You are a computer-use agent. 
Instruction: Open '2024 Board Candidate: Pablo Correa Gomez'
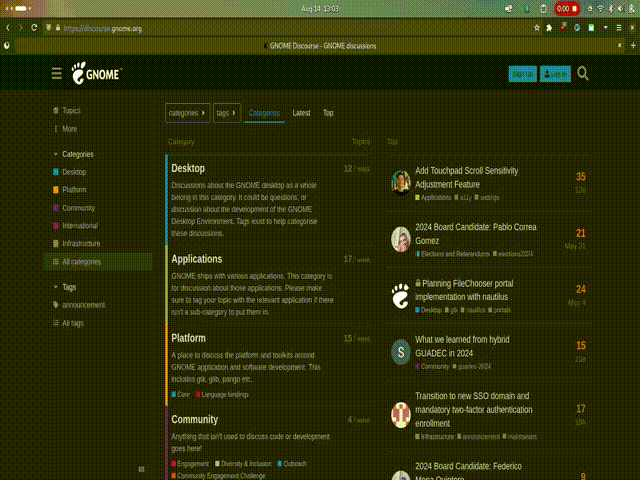click(x=476, y=234)
